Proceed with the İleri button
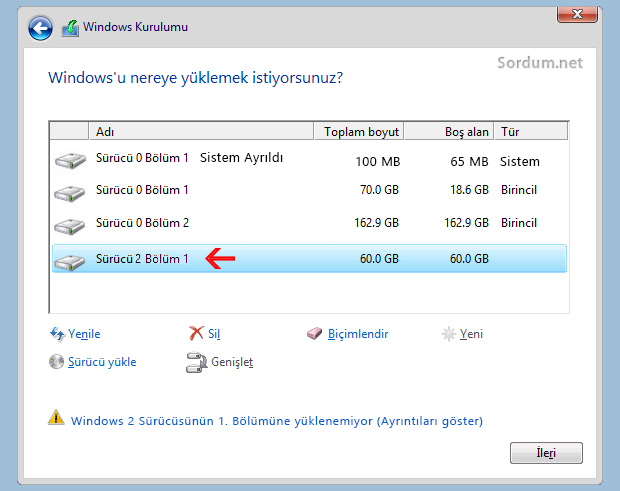Screen dimensions: 620x491 point(546,453)
